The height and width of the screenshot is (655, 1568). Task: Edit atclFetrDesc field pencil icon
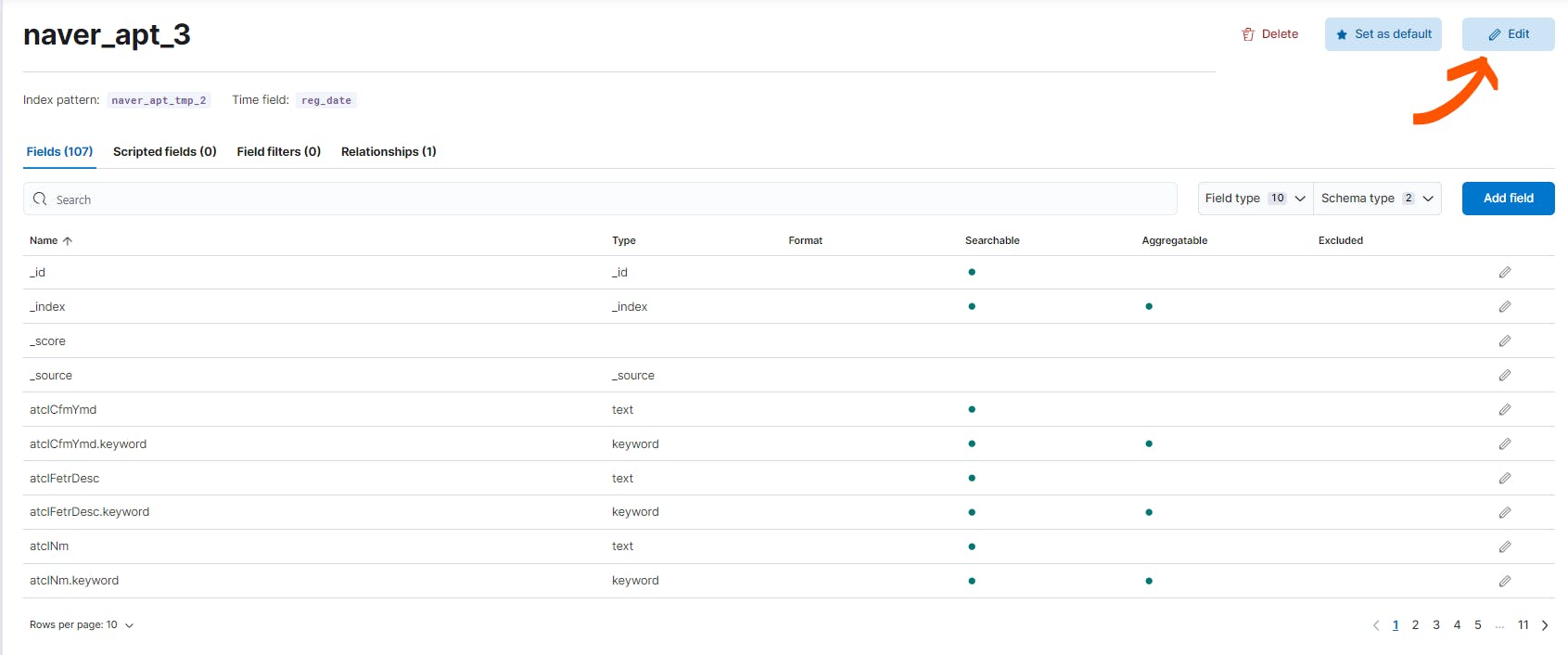coord(1505,478)
